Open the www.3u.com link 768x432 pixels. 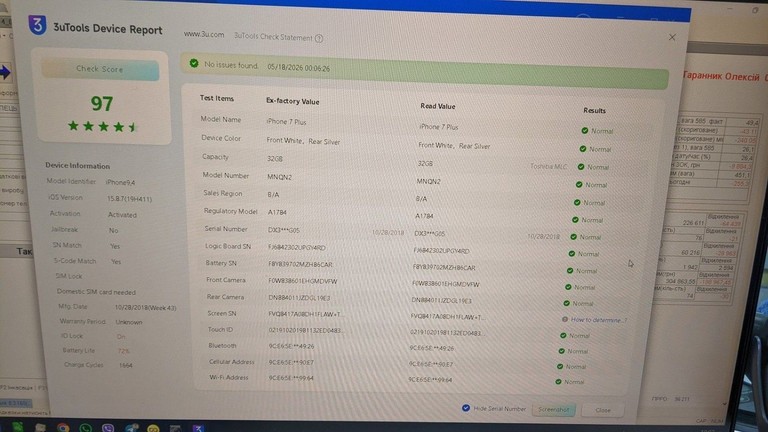(204, 34)
